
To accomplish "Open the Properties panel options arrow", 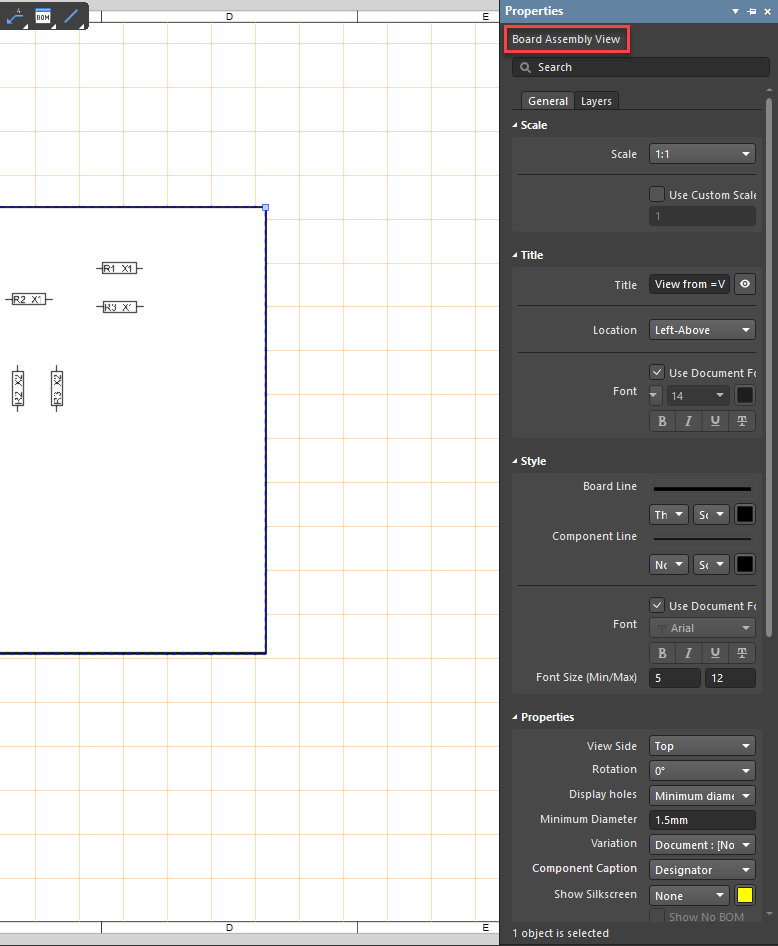I will click(736, 11).
